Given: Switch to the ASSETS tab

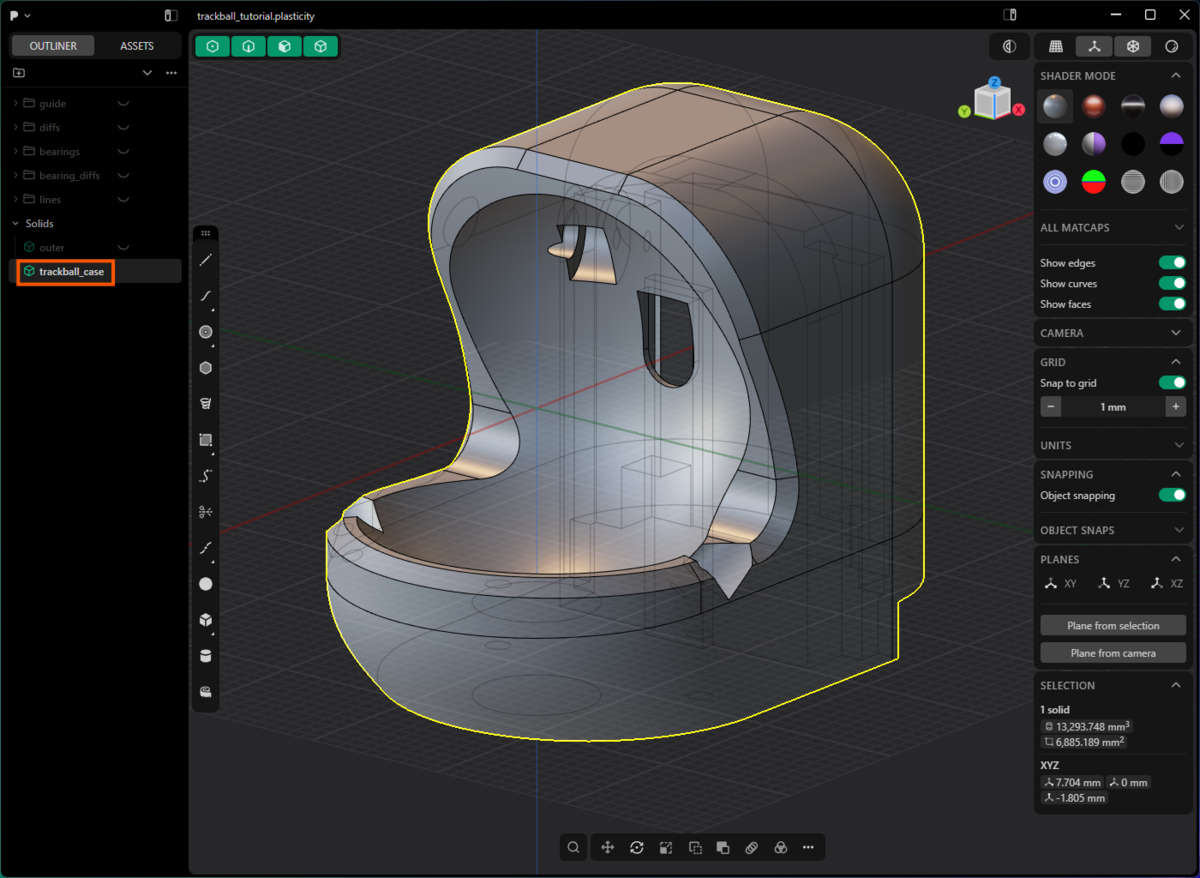Looking at the screenshot, I should 137,46.
